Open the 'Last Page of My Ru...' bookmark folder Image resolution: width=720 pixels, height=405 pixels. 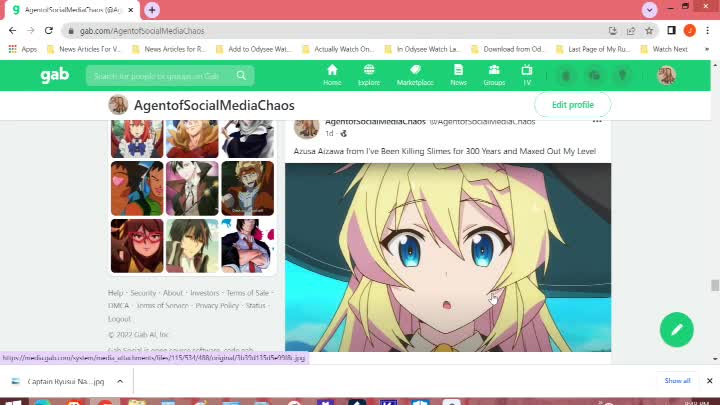(x=593, y=49)
